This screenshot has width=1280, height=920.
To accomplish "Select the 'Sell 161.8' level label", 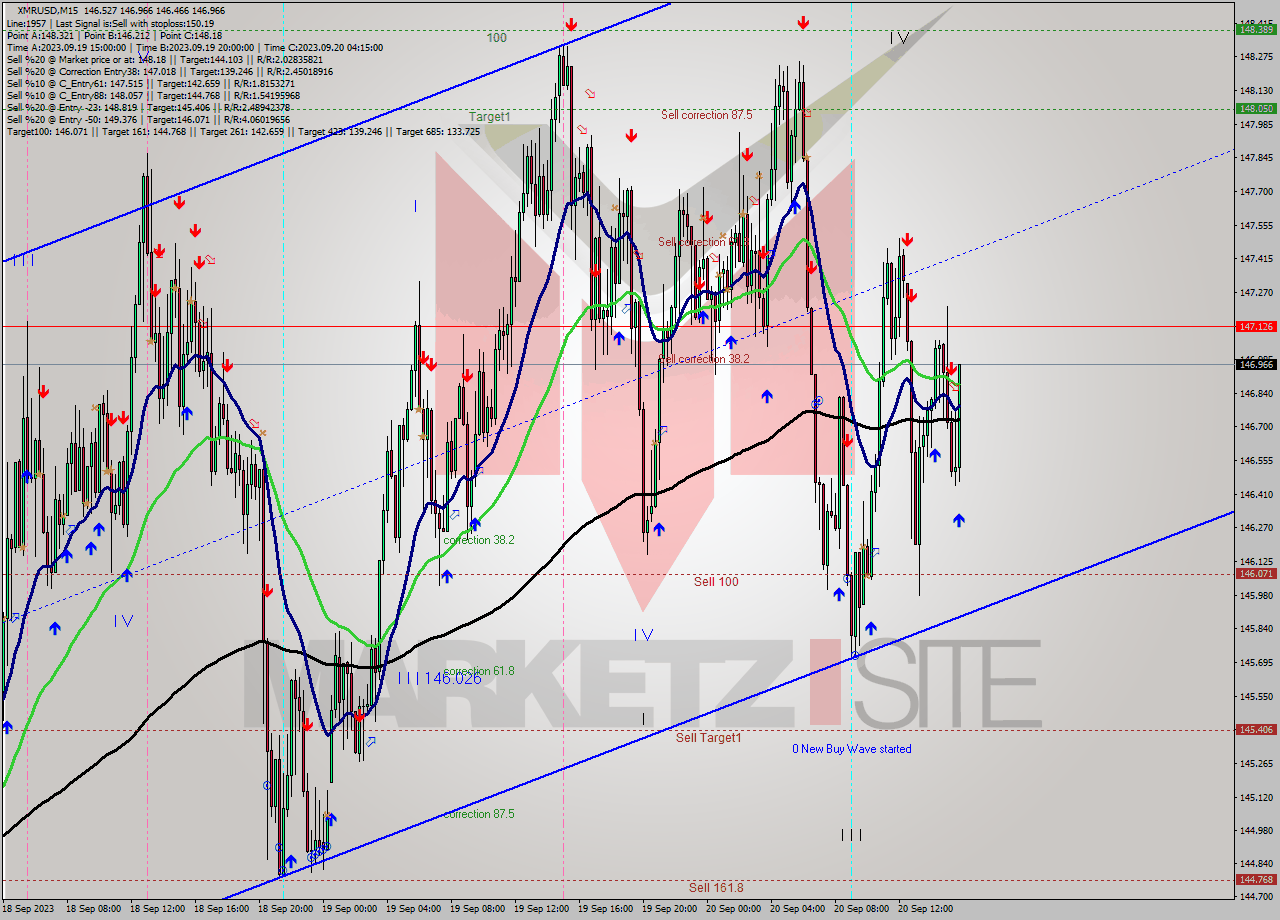I will [x=716, y=887].
